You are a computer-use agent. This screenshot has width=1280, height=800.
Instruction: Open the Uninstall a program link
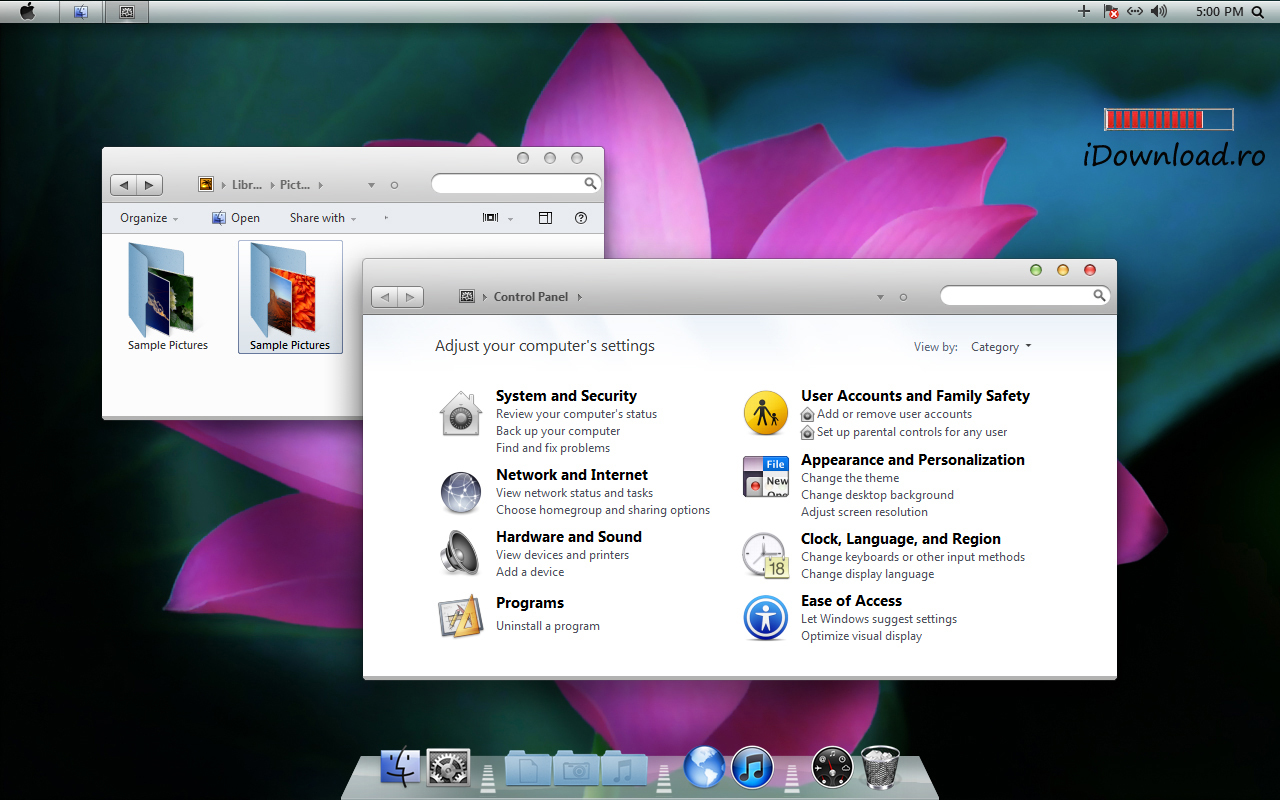548,626
